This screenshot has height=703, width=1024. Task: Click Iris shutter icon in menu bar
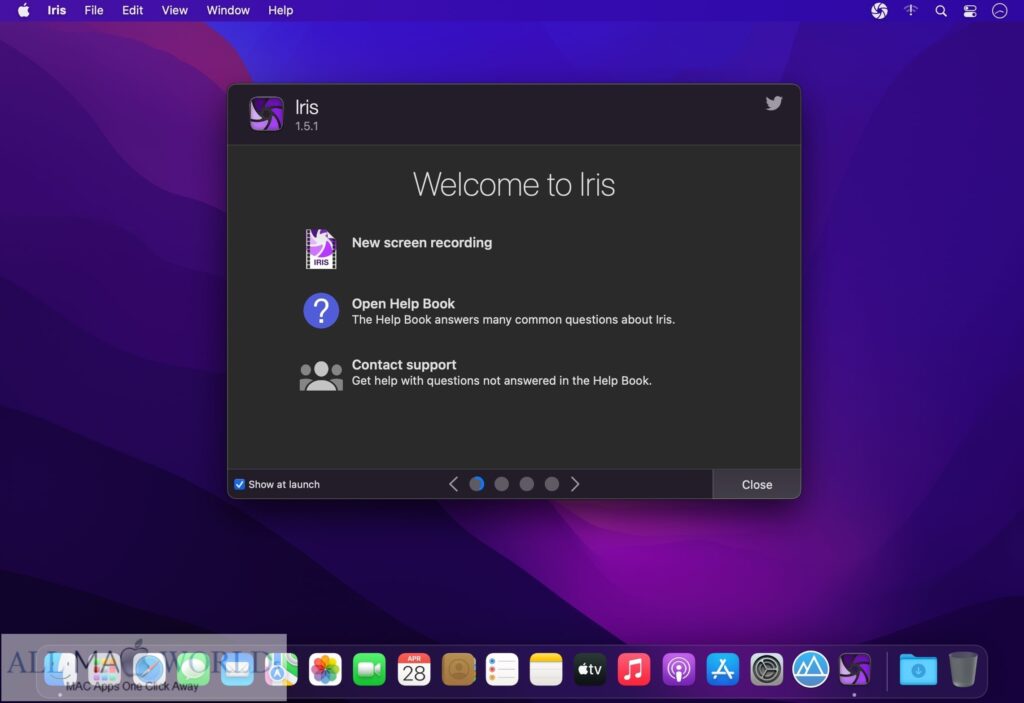click(x=879, y=10)
